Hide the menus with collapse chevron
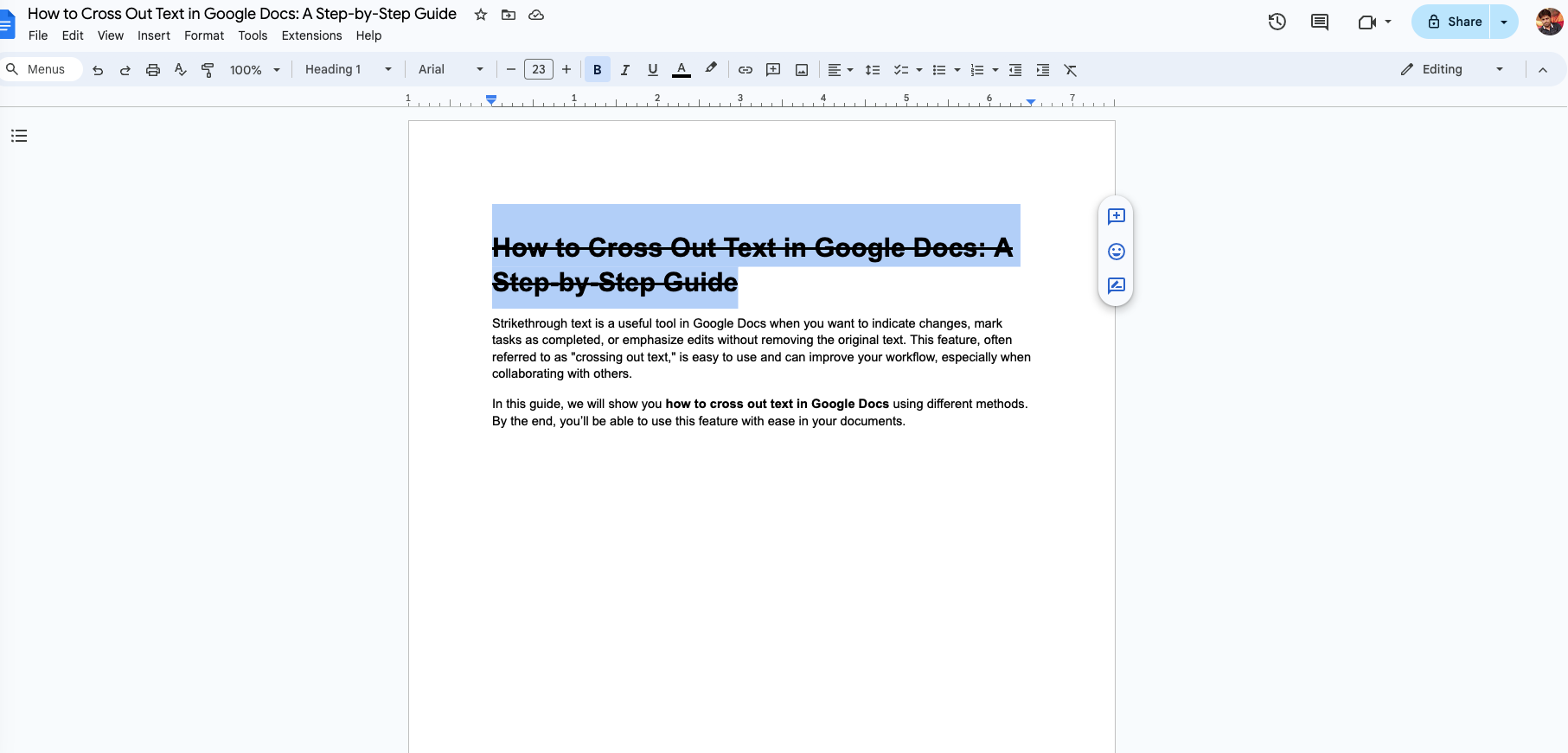 pyautogui.click(x=1543, y=70)
